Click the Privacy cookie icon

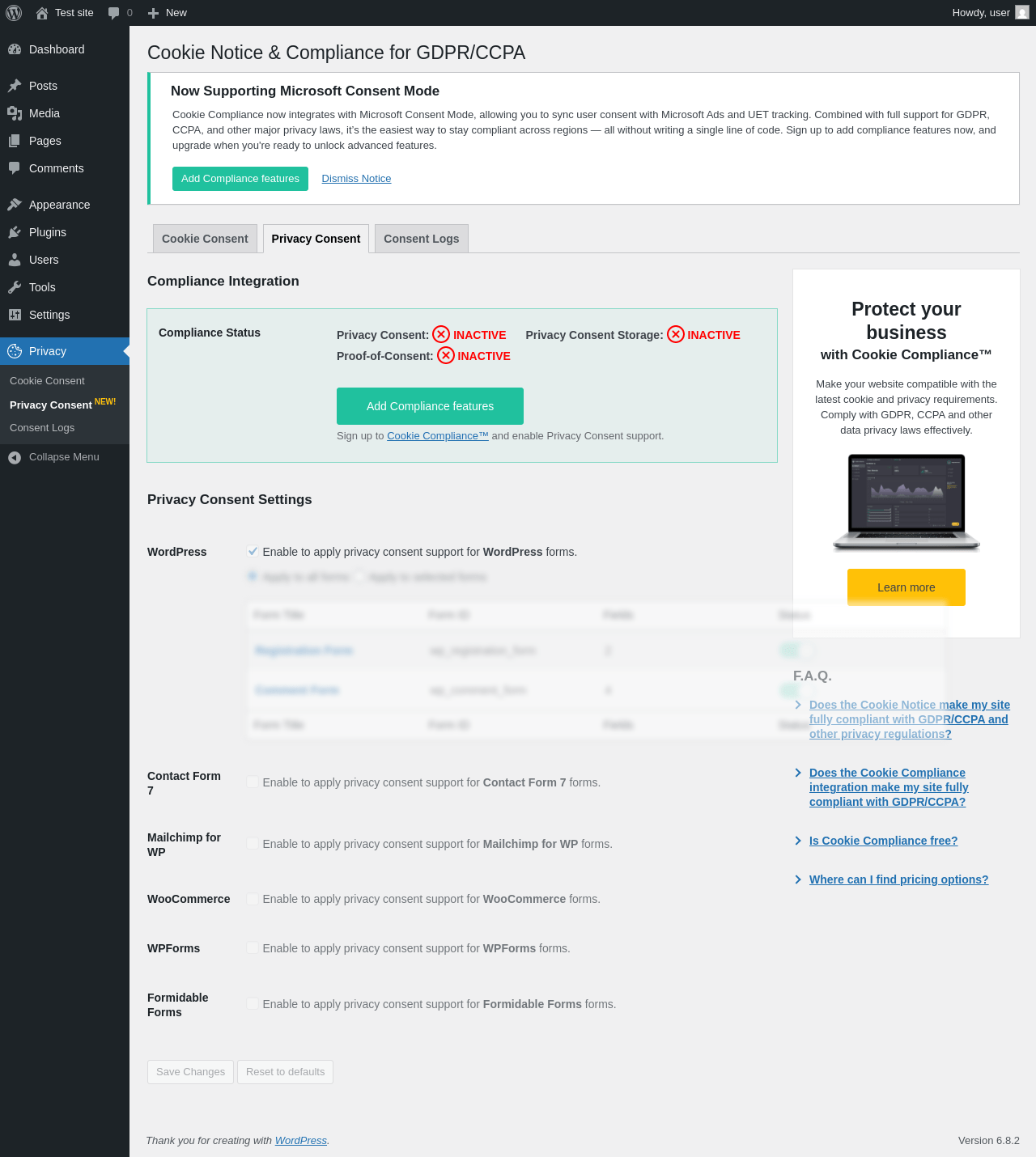(15, 351)
